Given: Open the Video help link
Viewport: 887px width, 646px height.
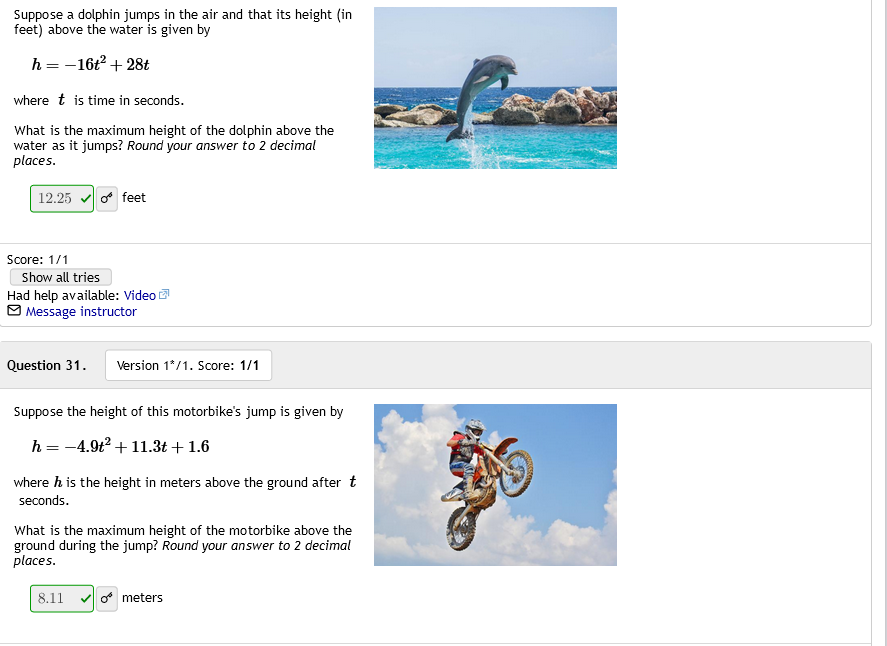Looking at the screenshot, I should 140,295.
